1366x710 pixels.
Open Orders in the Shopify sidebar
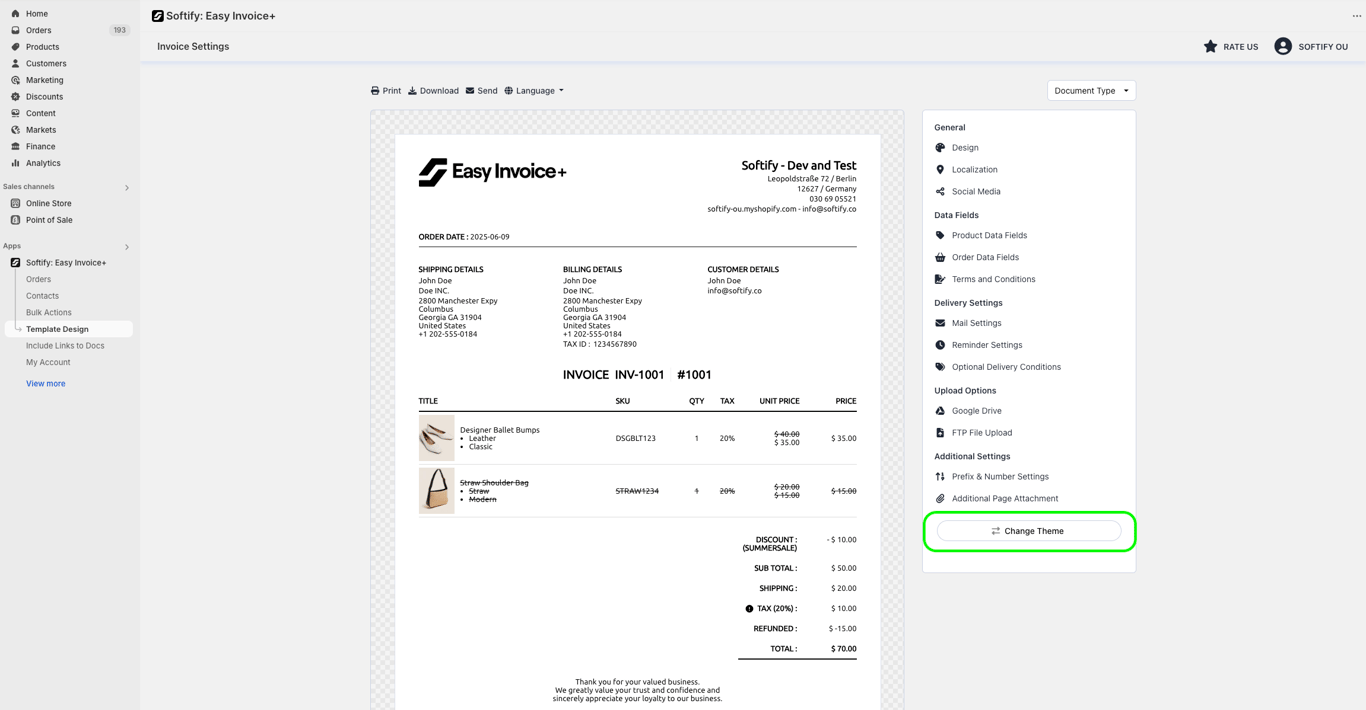(x=39, y=30)
